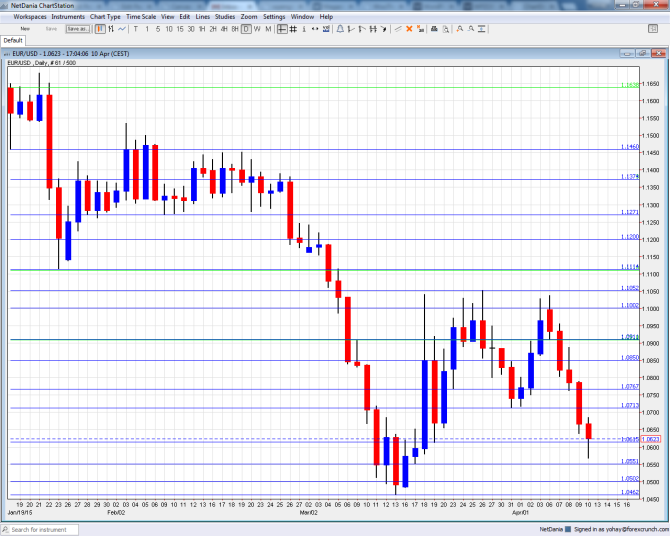Click the orange X delete icon
670x536 pixels.
tap(409, 29)
